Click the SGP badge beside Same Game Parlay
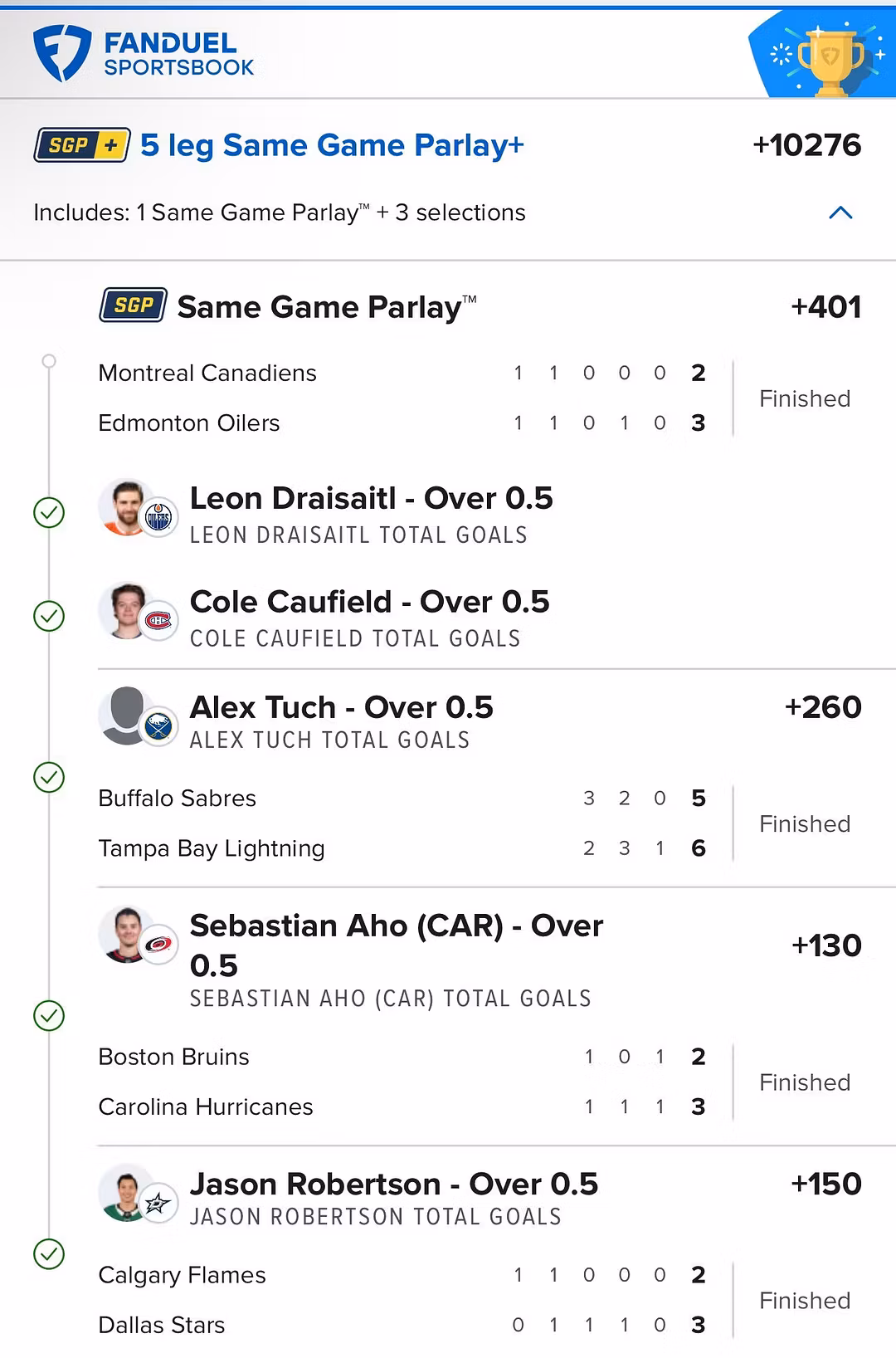 (134, 305)
